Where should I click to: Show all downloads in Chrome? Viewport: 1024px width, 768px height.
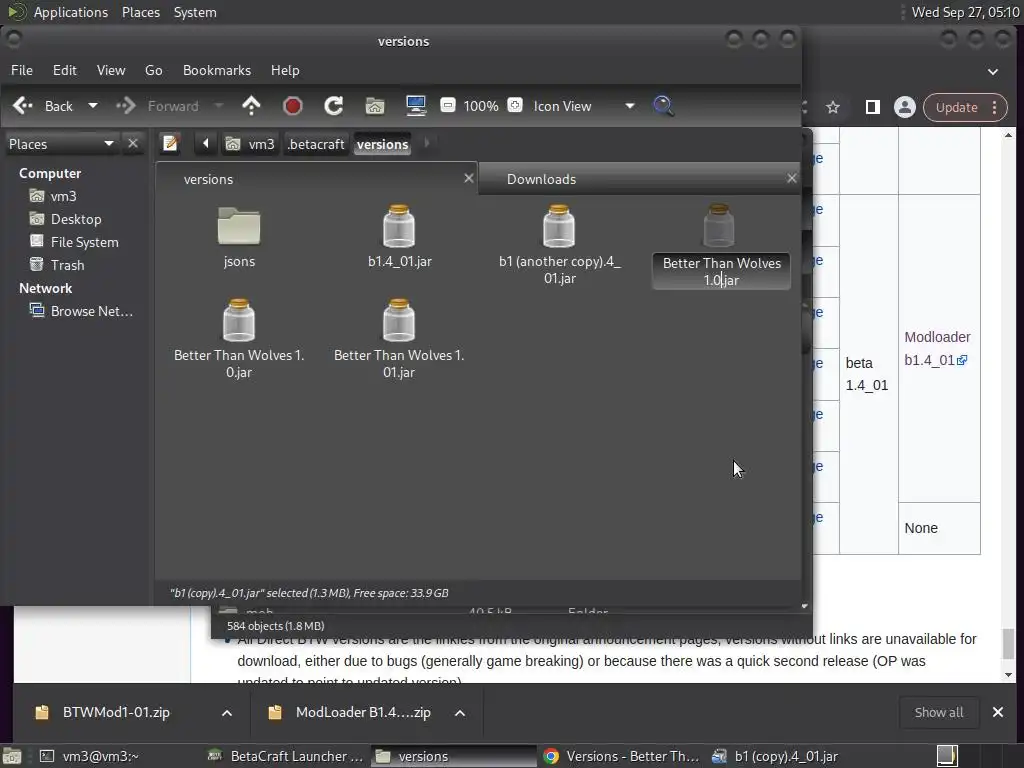(938, 712)
